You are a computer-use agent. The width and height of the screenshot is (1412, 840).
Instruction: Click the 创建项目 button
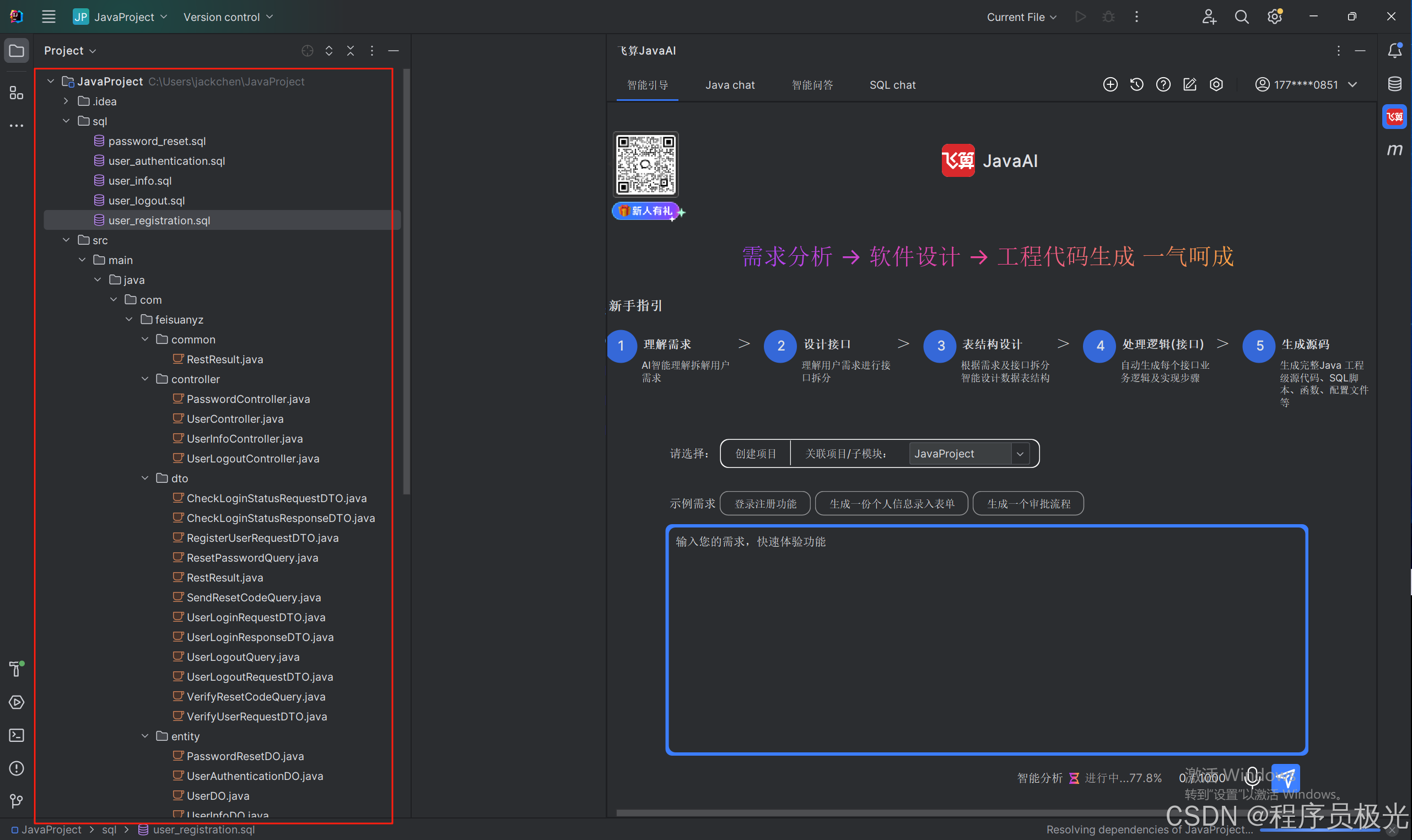tap(755, 454)
